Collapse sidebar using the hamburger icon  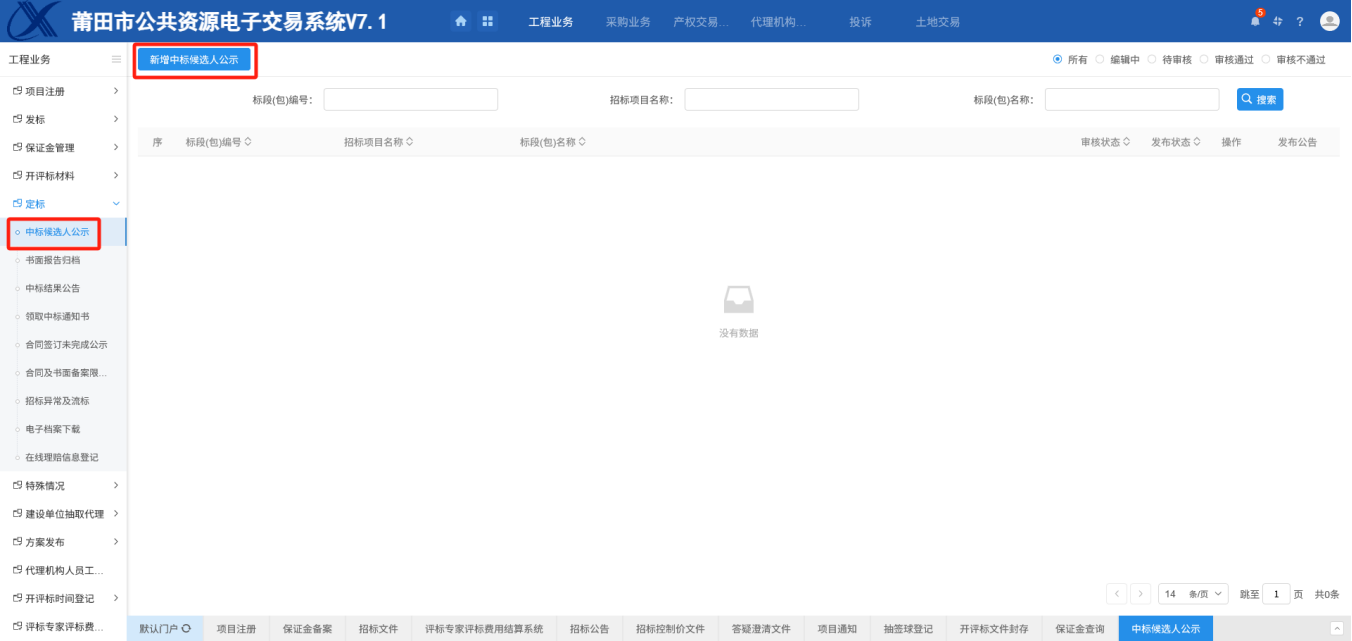(x=116, y=60)
